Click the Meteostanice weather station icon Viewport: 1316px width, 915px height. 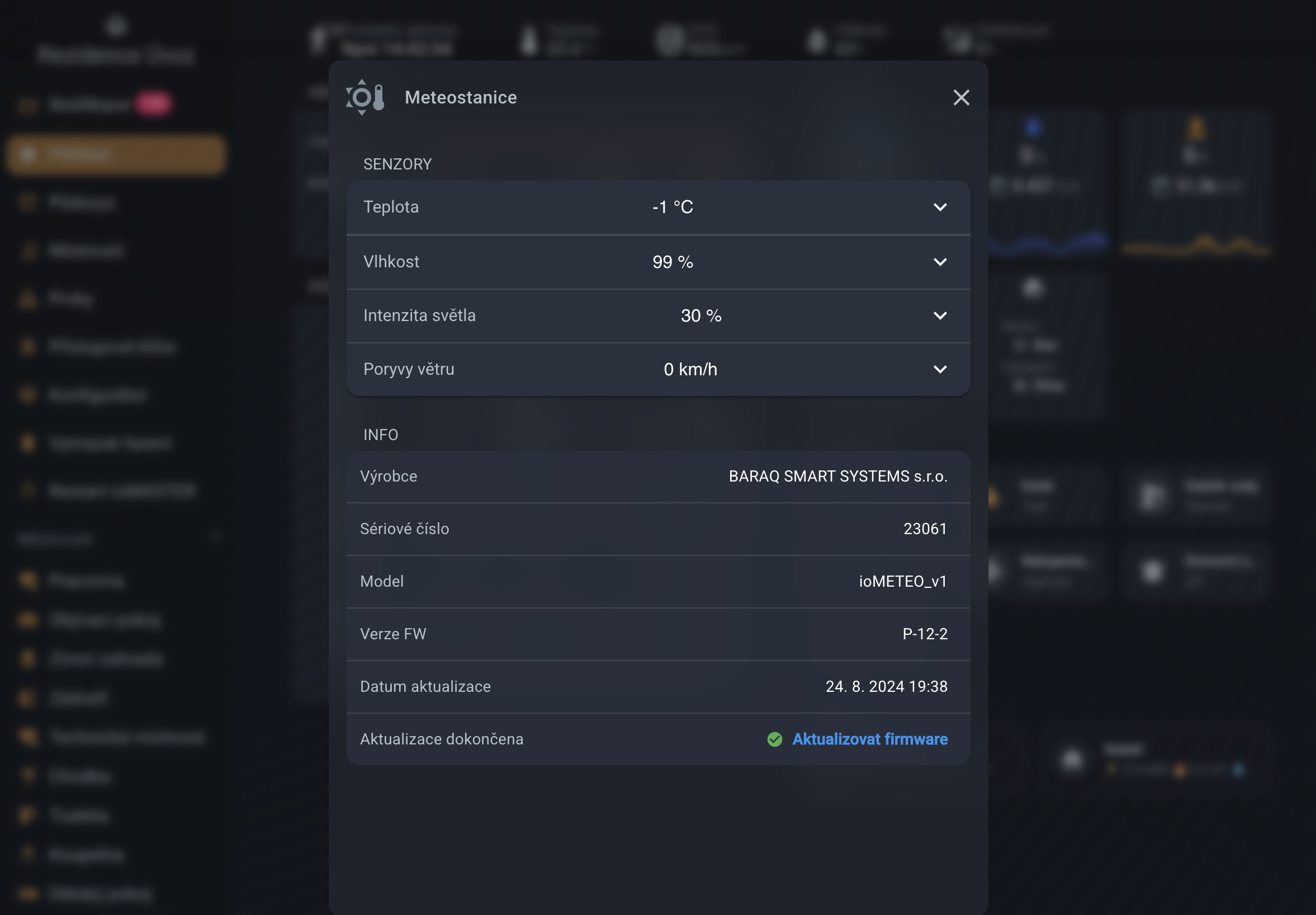click(365, 97)
